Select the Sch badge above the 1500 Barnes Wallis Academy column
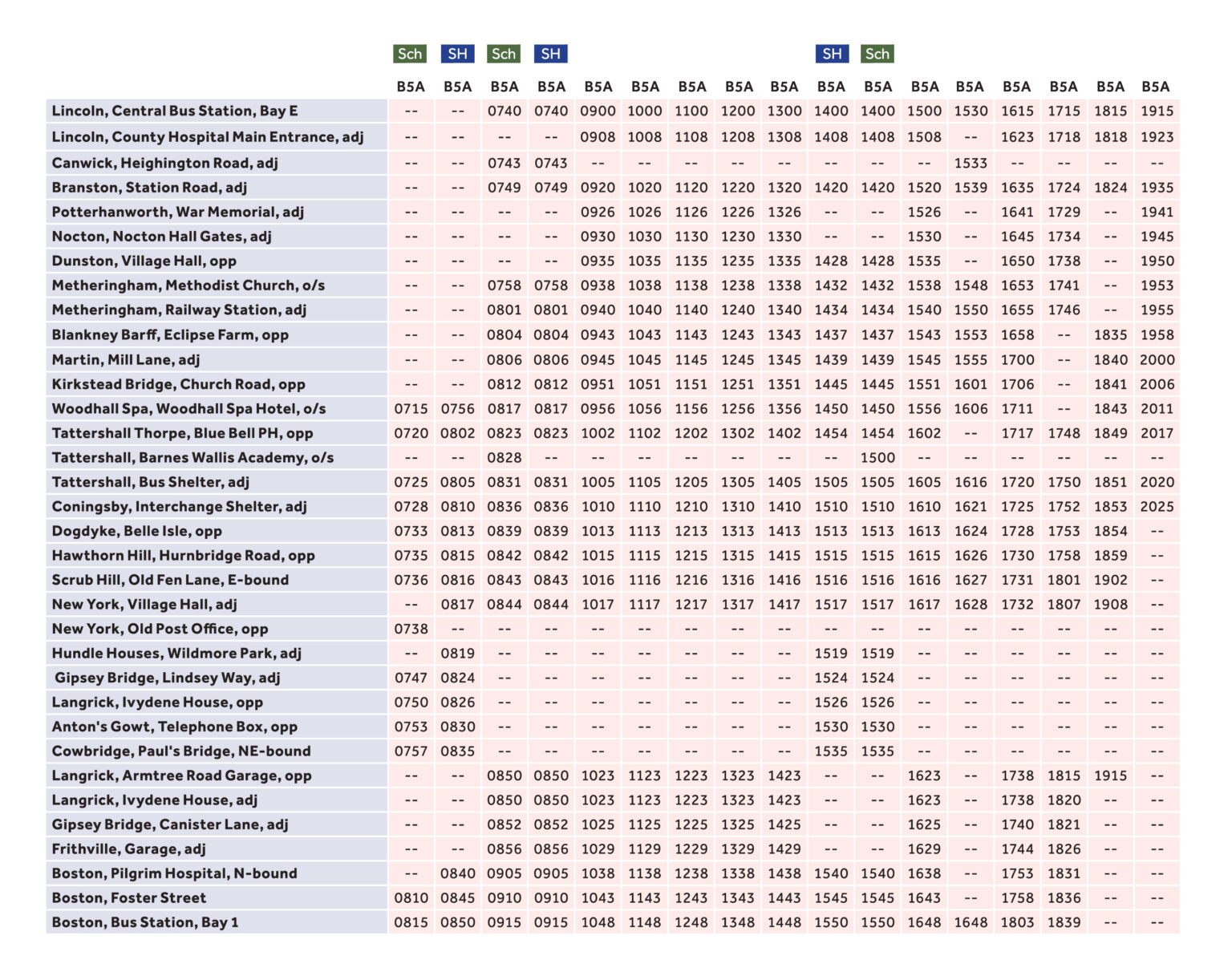The width and height of the screenshot is (1232, 976). [x=877, y=54]
